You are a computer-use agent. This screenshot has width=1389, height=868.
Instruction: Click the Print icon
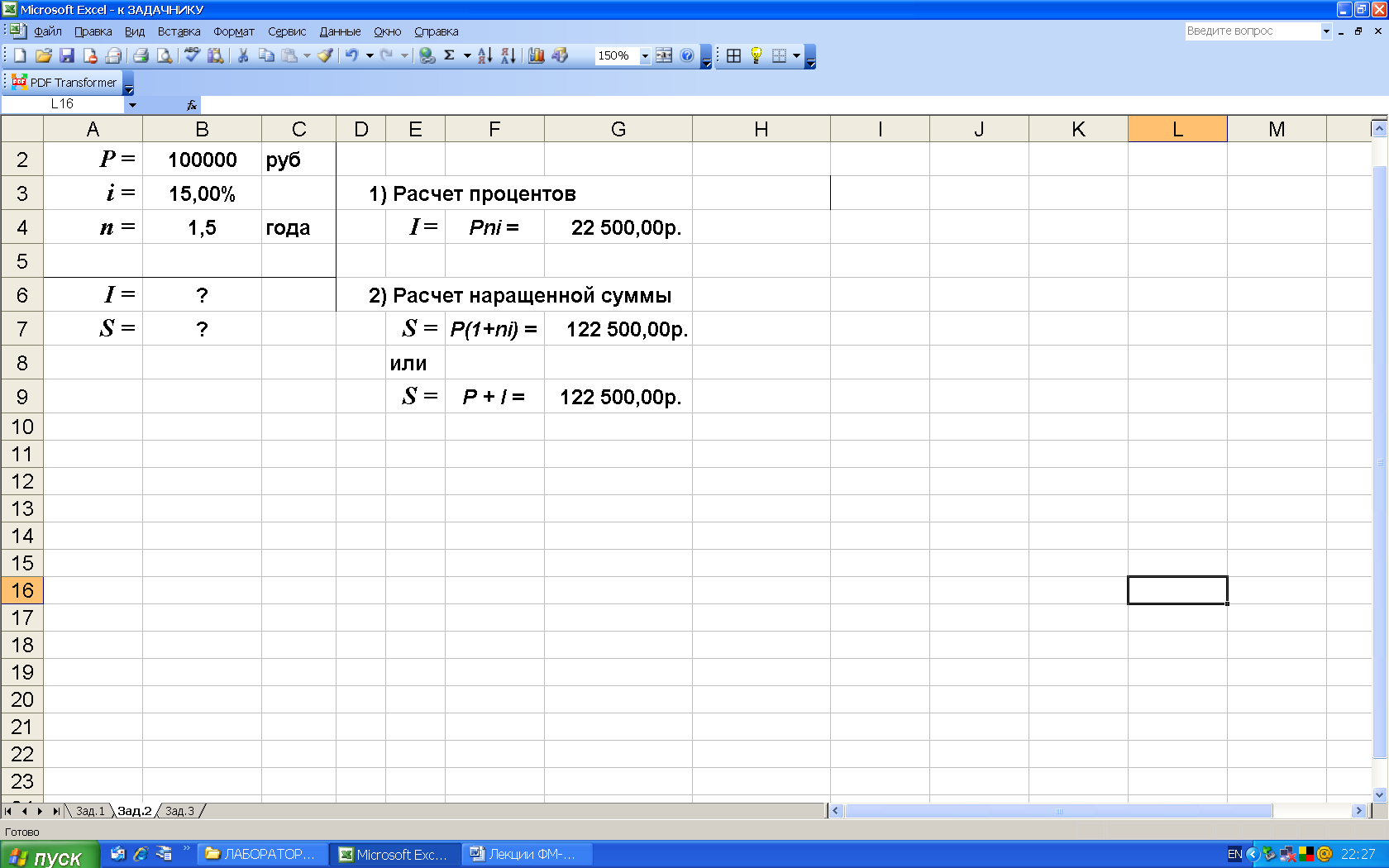point(141,55)
